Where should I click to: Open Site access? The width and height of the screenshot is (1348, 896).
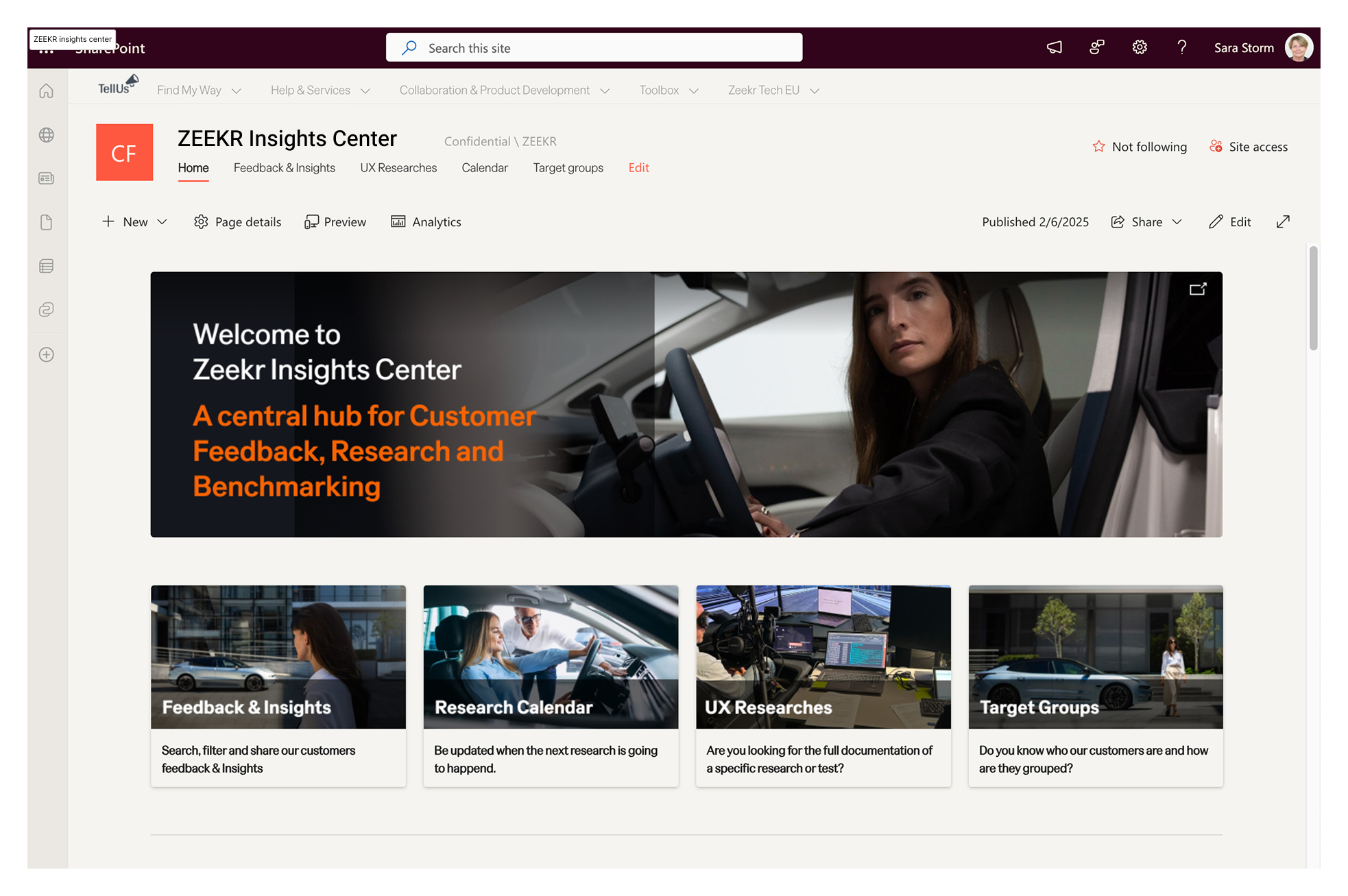click(x=1248, y=147)
